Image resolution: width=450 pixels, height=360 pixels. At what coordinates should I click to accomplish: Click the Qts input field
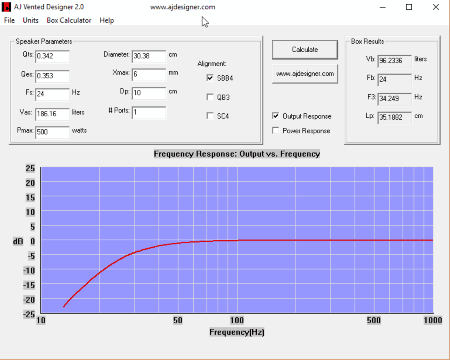pos(52,56)
